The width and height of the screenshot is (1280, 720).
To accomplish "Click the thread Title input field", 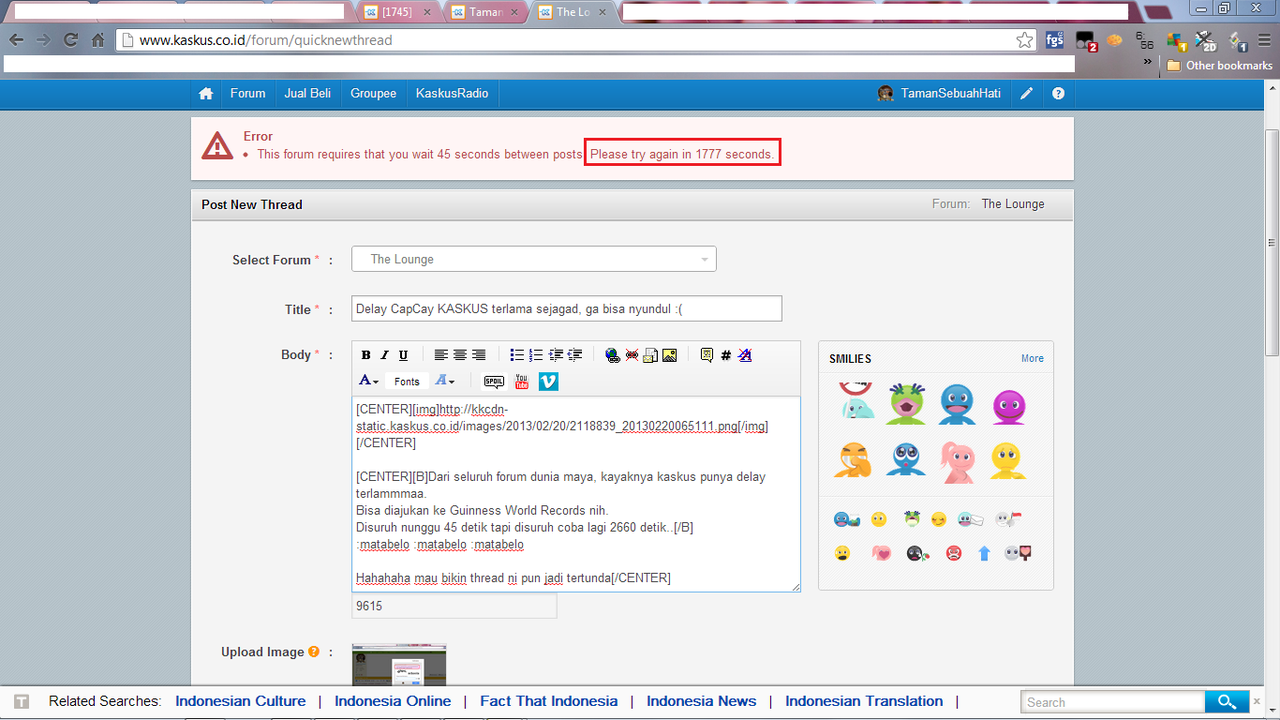I will 567,309.
